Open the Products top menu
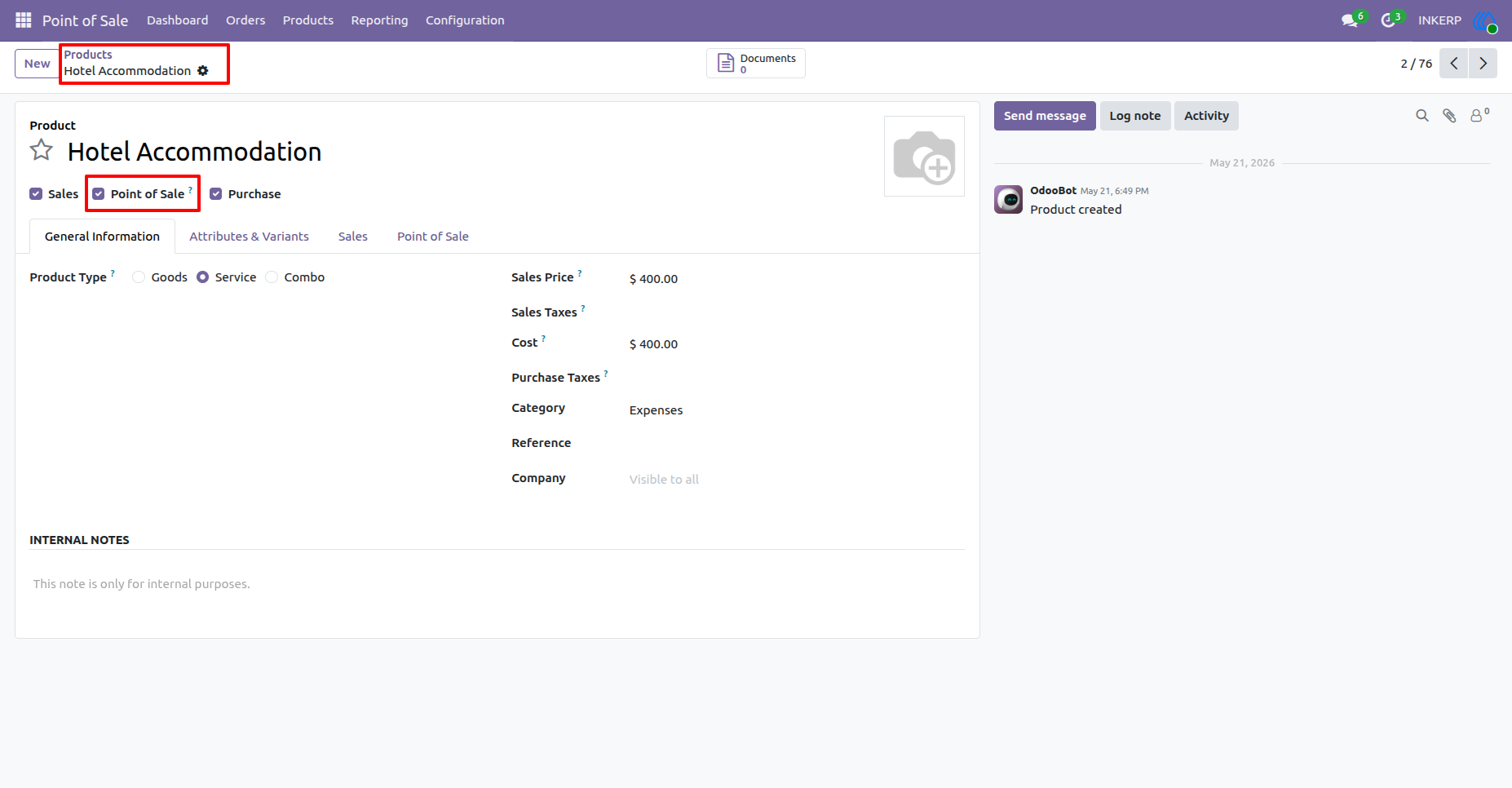This screenshot has width=1512, height=788. tap(308, 20)
